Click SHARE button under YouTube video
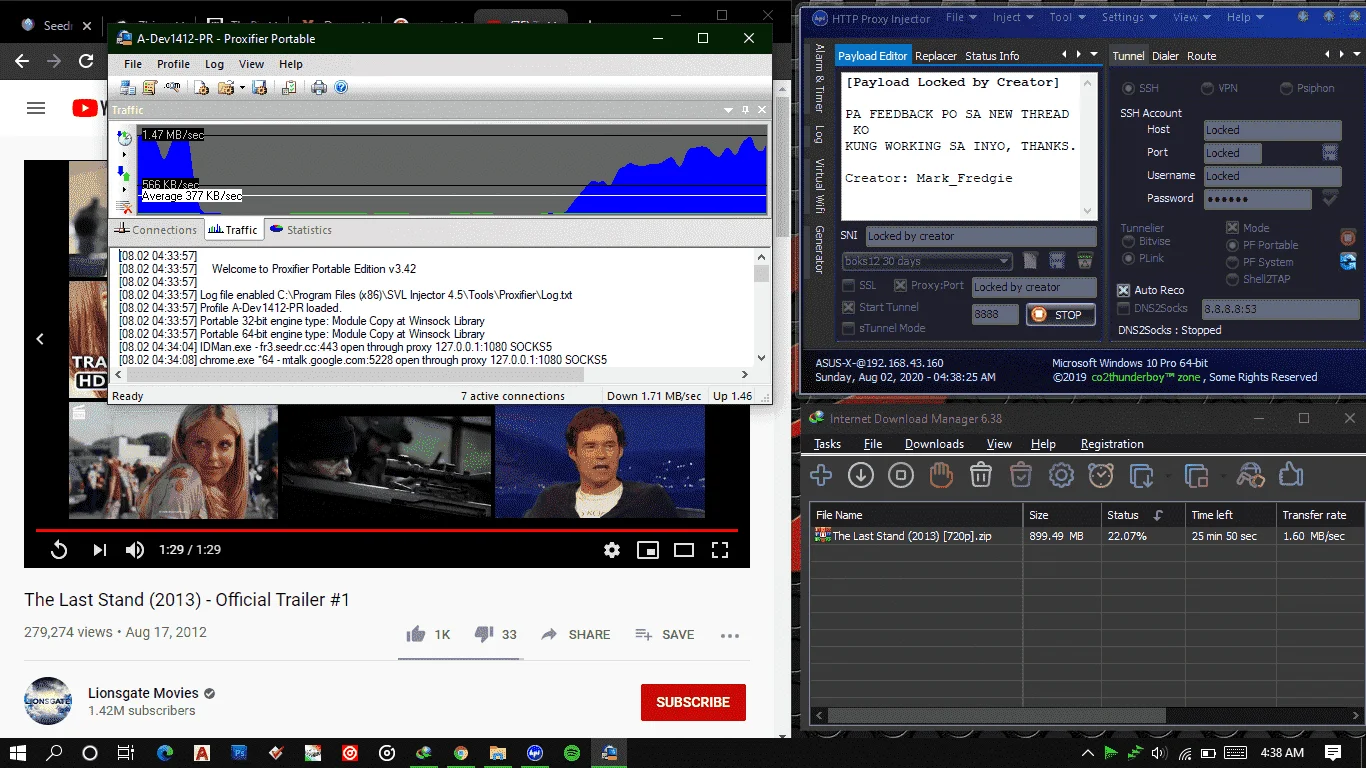The height and width of the screenshot is (768, 1366). coord(575,634)
